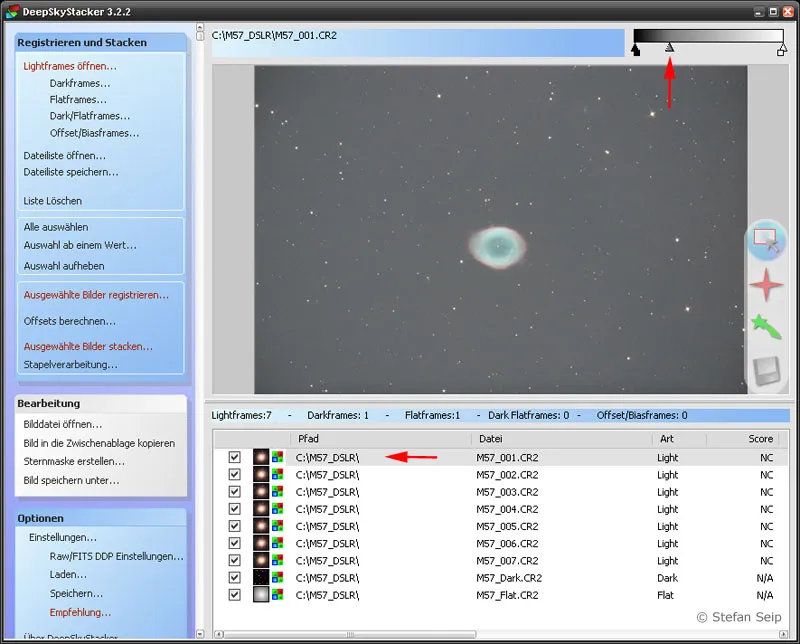Start Ausgewählte Bilder stacken…
Viewport: 800px width, 644px height.
coord(88,346)
